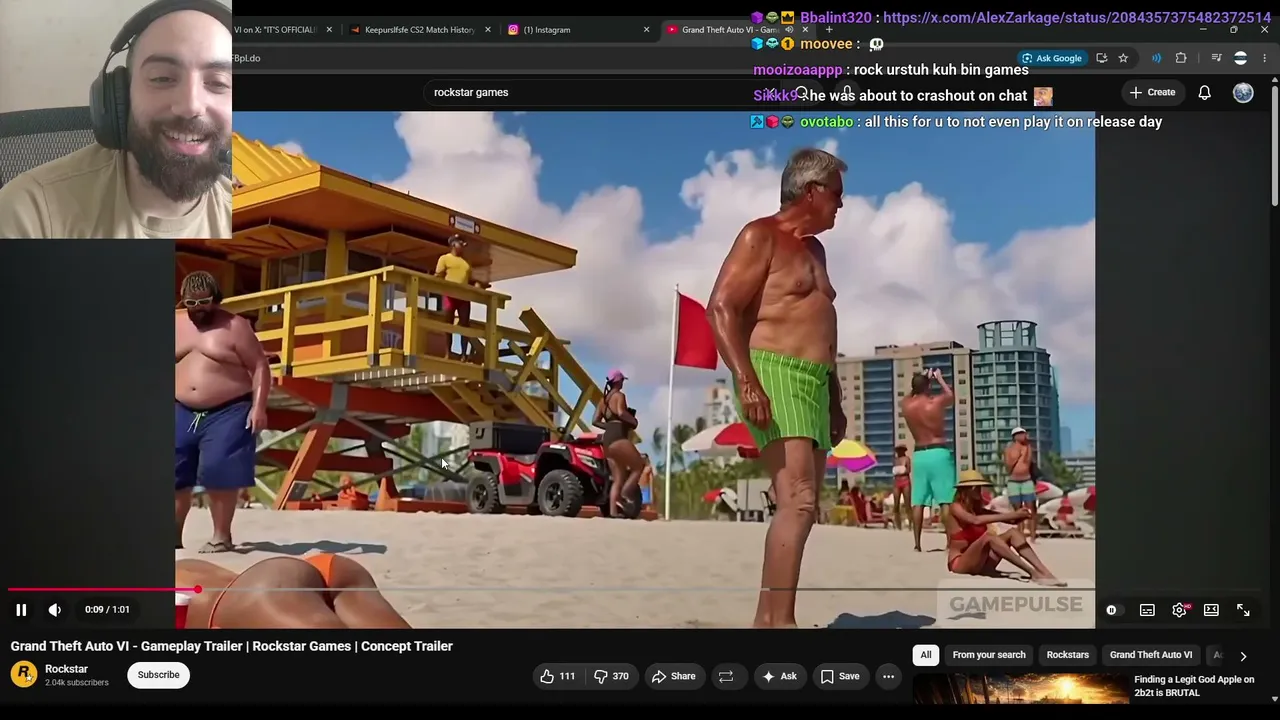This screenshot has width=1280, height=720.
Task: Show more filter chips with the right arrow
Action: [x=1243, y=656]
